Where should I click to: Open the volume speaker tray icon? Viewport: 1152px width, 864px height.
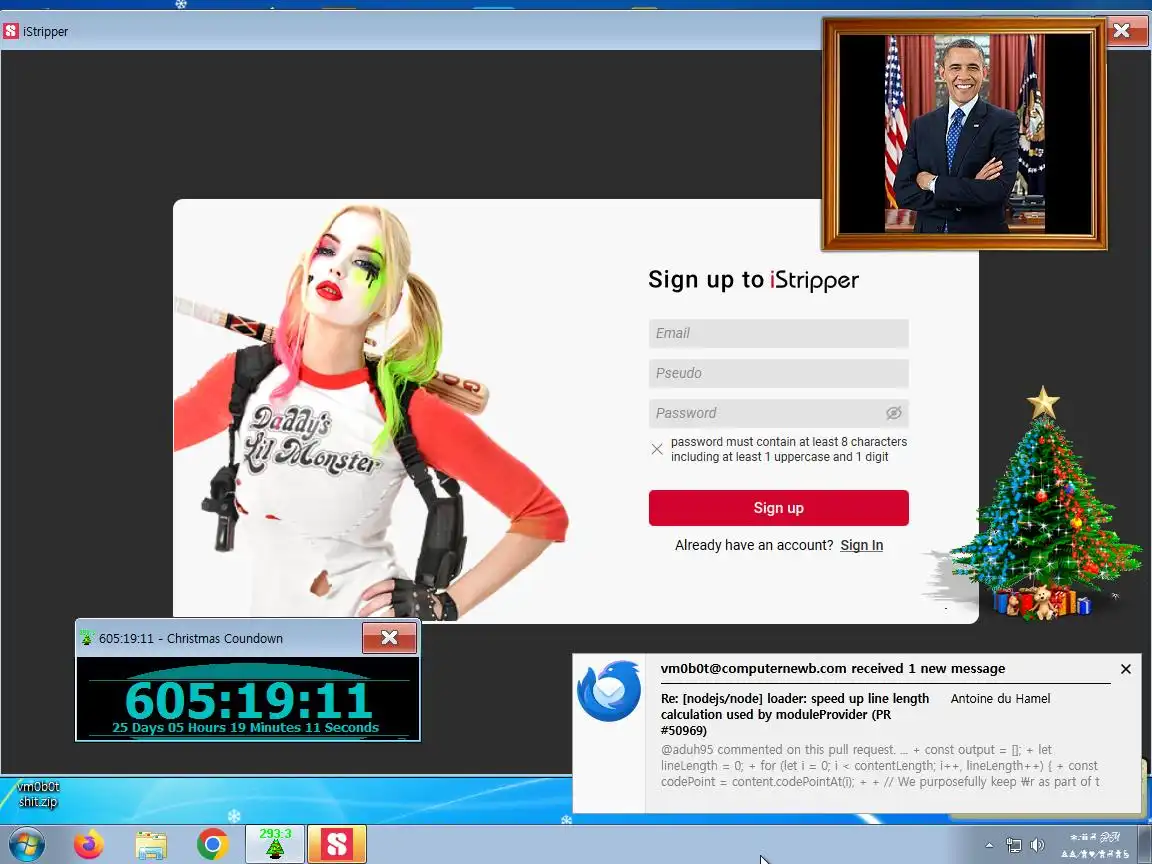coord(1037,846)
